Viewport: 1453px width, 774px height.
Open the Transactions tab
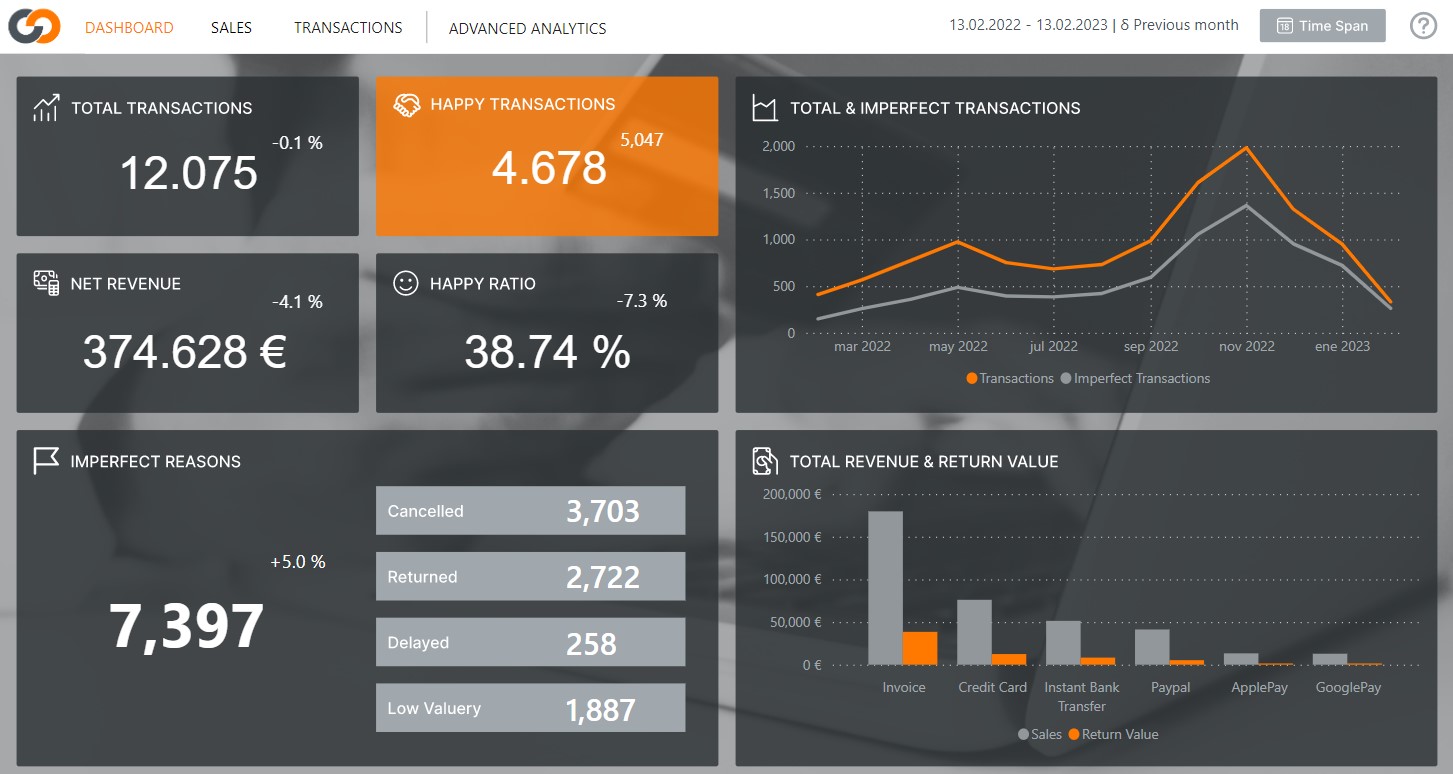348,28
